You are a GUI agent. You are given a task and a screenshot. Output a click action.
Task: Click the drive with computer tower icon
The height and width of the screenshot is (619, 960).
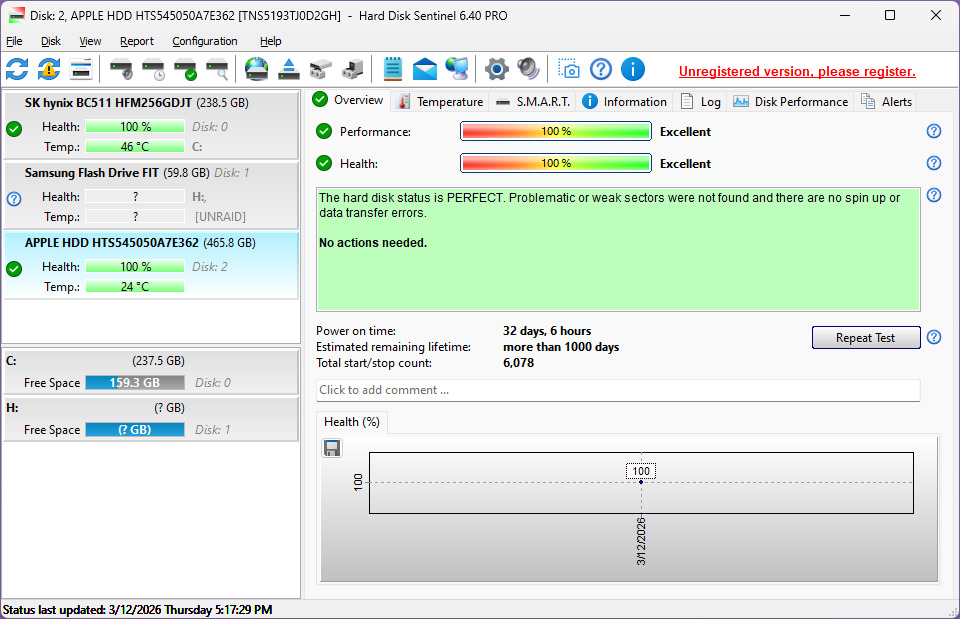pos(352,69)
